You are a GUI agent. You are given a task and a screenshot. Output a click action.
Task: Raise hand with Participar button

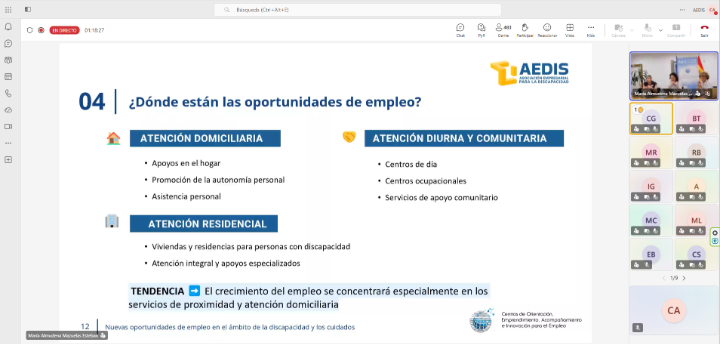(x=525, y=30)
